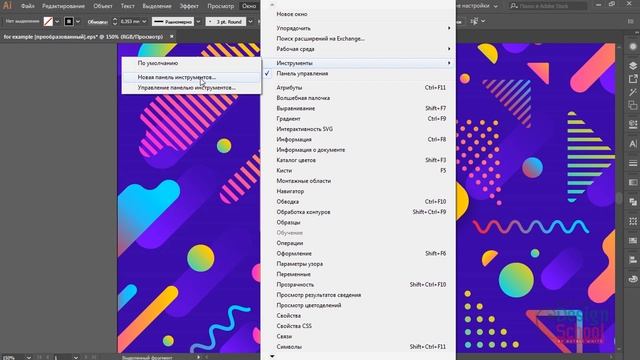Viewport: 640px width, 360px height.
Task: Open the Asset Export panel icon
Action: pos(633,79)
